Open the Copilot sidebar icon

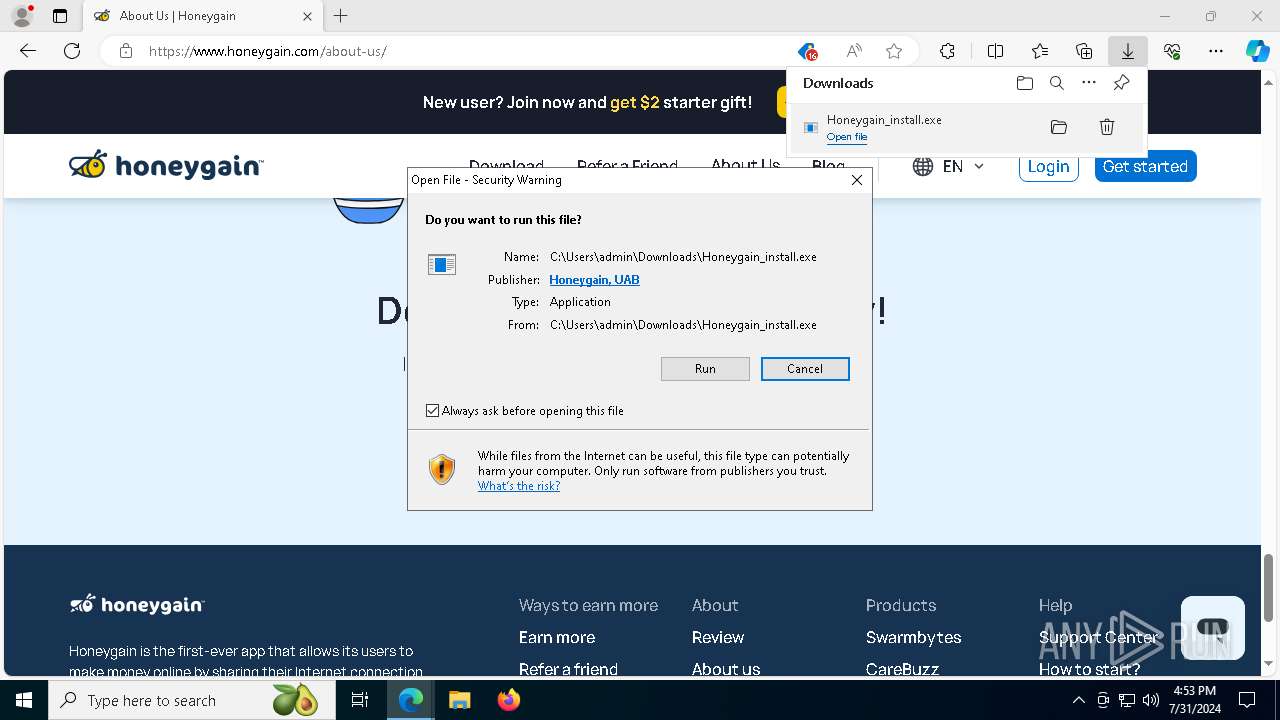[1258, 51]
